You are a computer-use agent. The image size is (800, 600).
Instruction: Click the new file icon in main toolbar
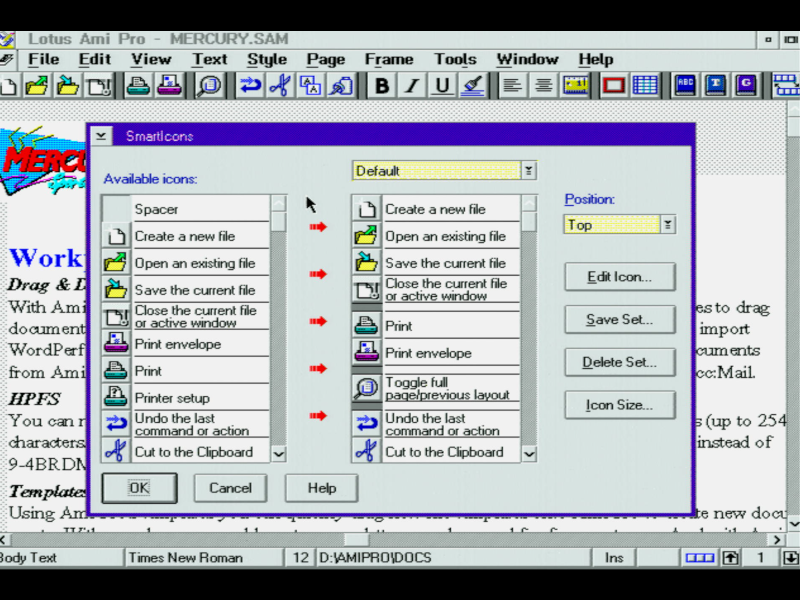[x=8, y=86]
